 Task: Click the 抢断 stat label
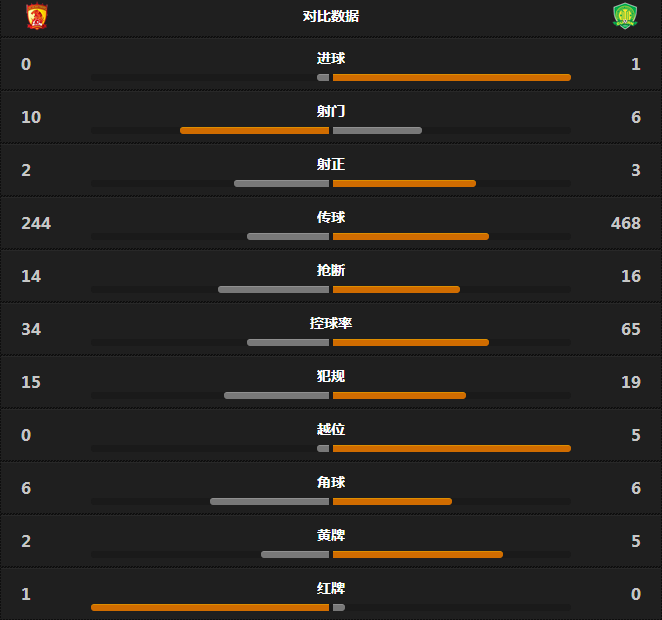[331, 270]
